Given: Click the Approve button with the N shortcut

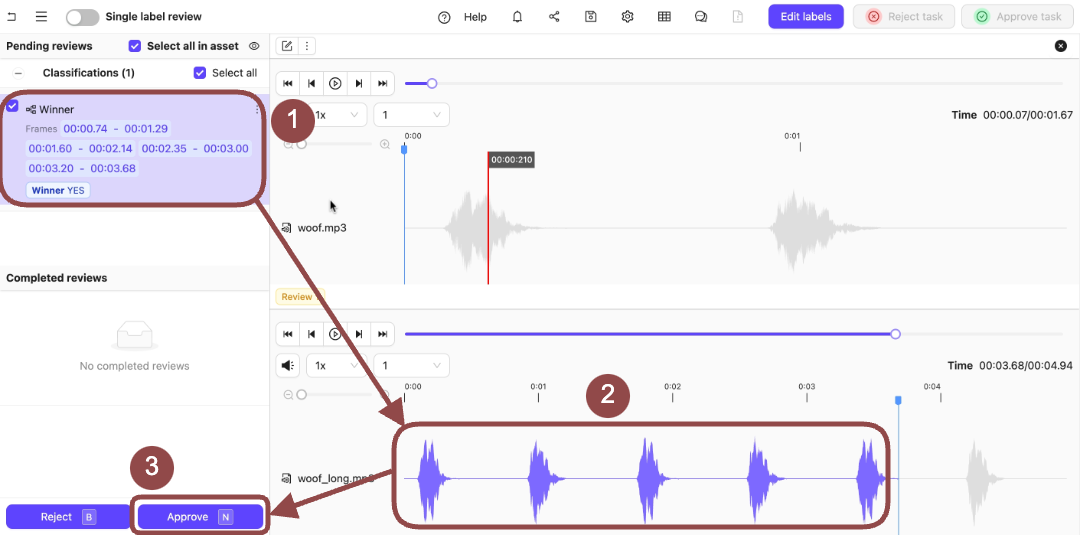Looking at the screenshot, I should click(200, 516).
